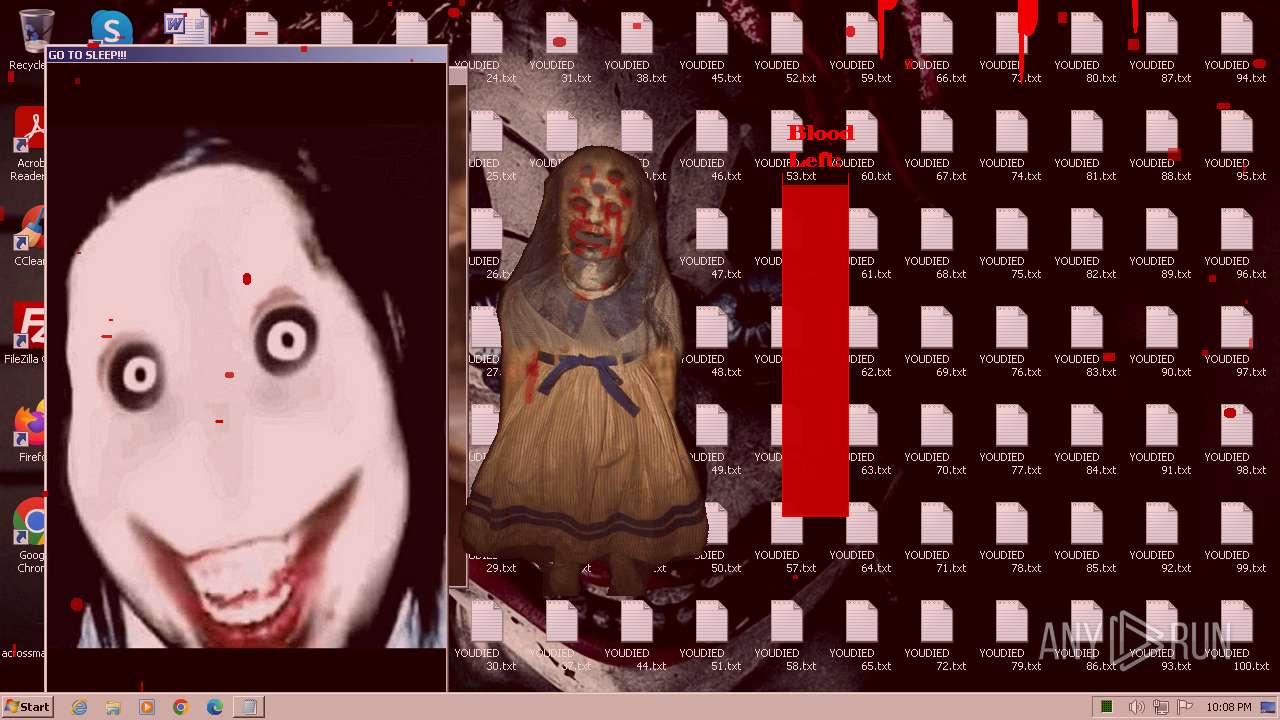Open Windows Media Player taskbar icon
This screenshot has width=1280, height=720.
click(147, 707)
